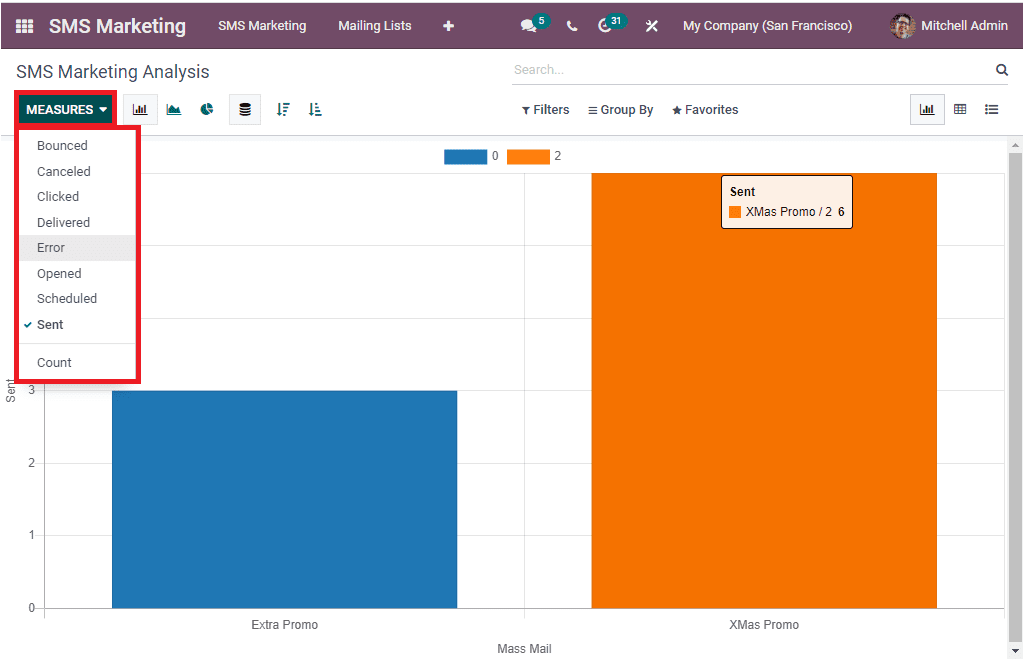Sort chart data ascending
1024x660 pixels.
(315, 109)
